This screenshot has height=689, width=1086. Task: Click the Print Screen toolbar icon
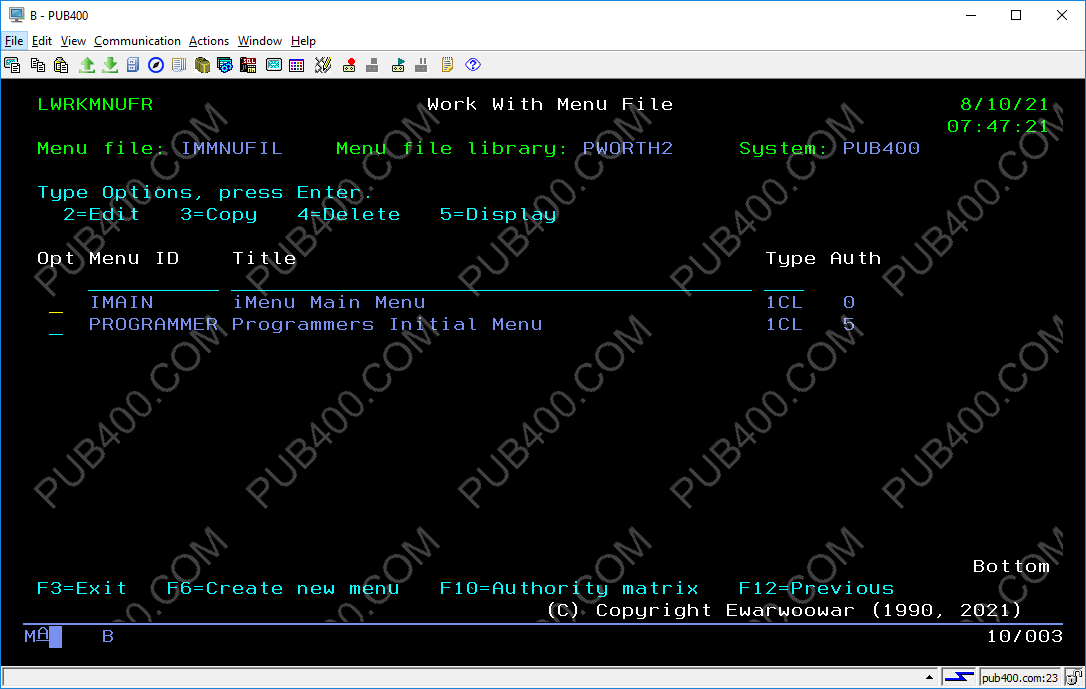(x=12, y=65)
